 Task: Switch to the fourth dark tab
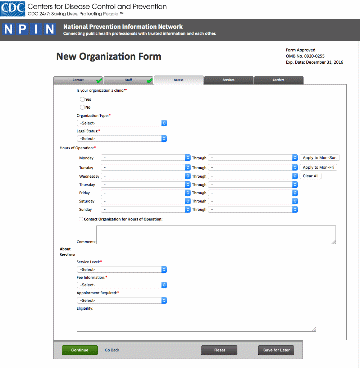click(x=229, y=80)
